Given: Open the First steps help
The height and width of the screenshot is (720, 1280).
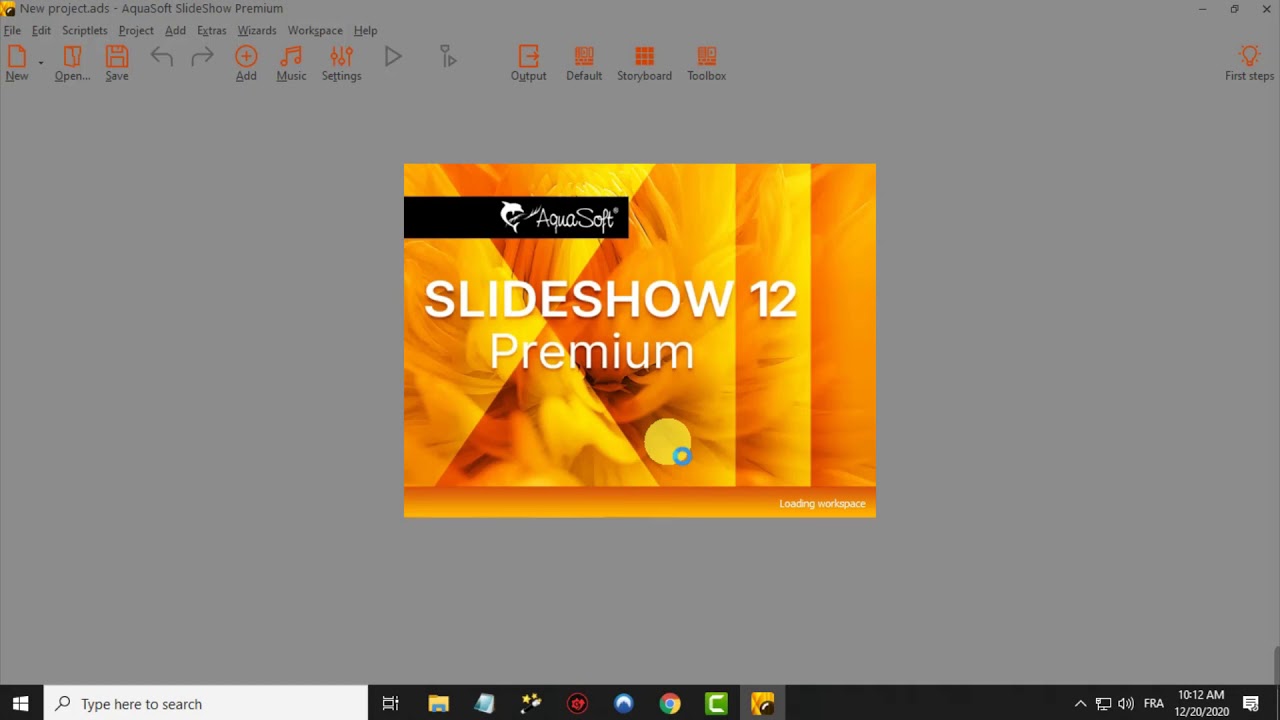Looking at the screenshot, I should click(1249, 63).
